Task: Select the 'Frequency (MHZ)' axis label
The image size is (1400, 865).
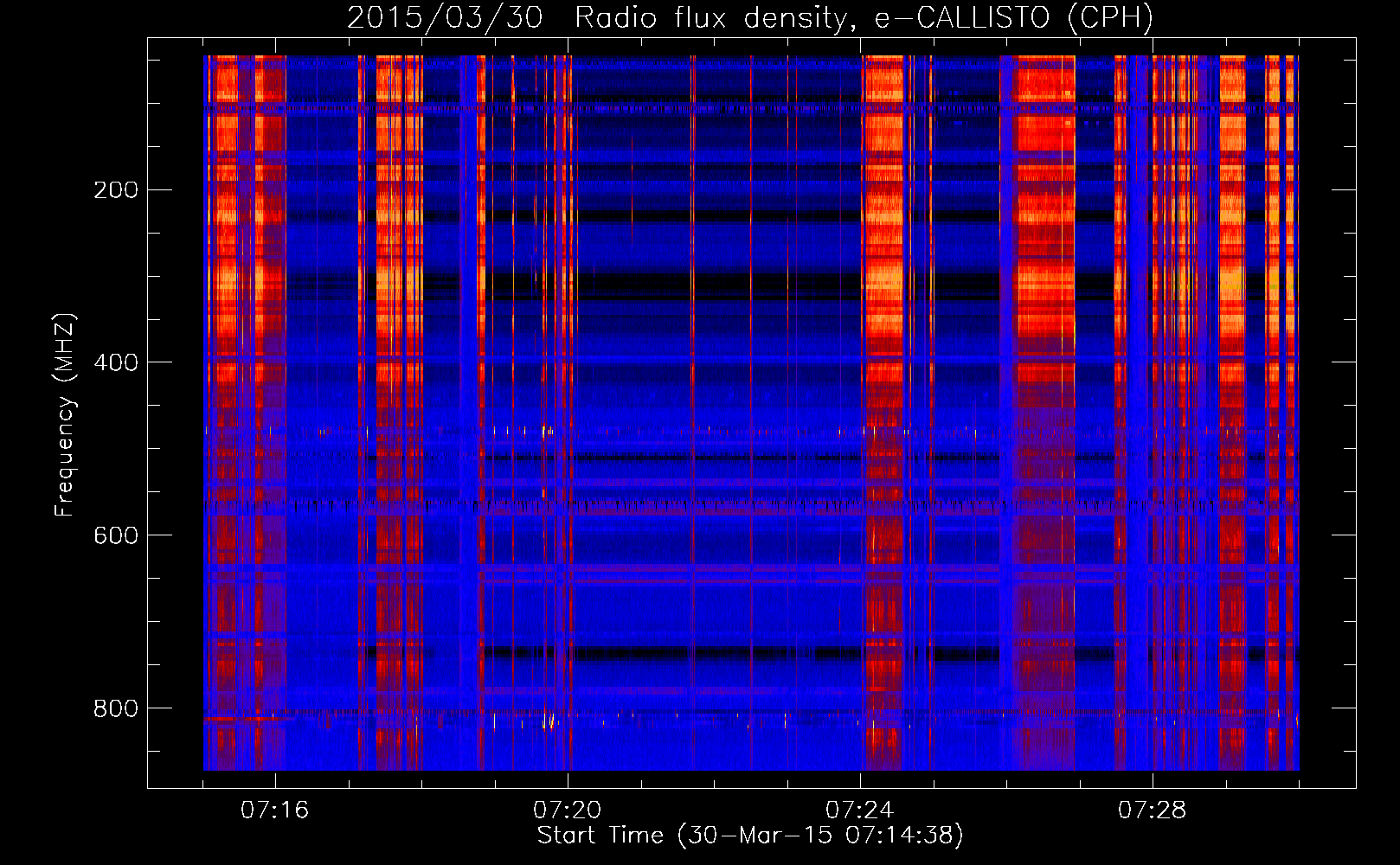Action: 65,414
